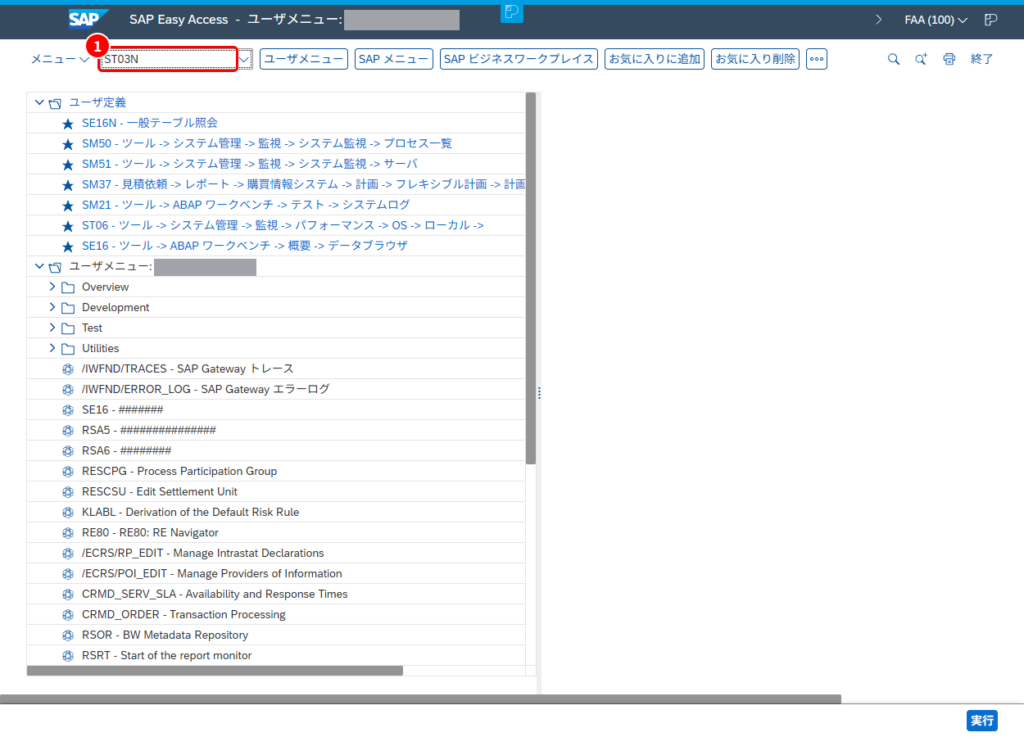Open SAP ビジネスワークプレイス
Image resolution: width=1024 pixels, height=737 pixels.
[x=519, y=59]
